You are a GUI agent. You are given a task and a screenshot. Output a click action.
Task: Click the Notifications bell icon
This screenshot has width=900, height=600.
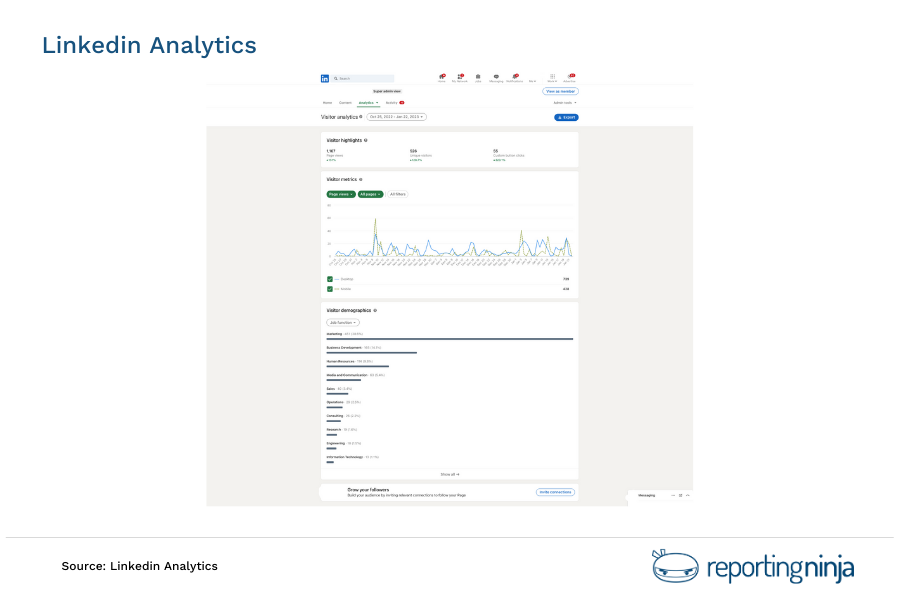pyautogui.click(x=513, y=77)
